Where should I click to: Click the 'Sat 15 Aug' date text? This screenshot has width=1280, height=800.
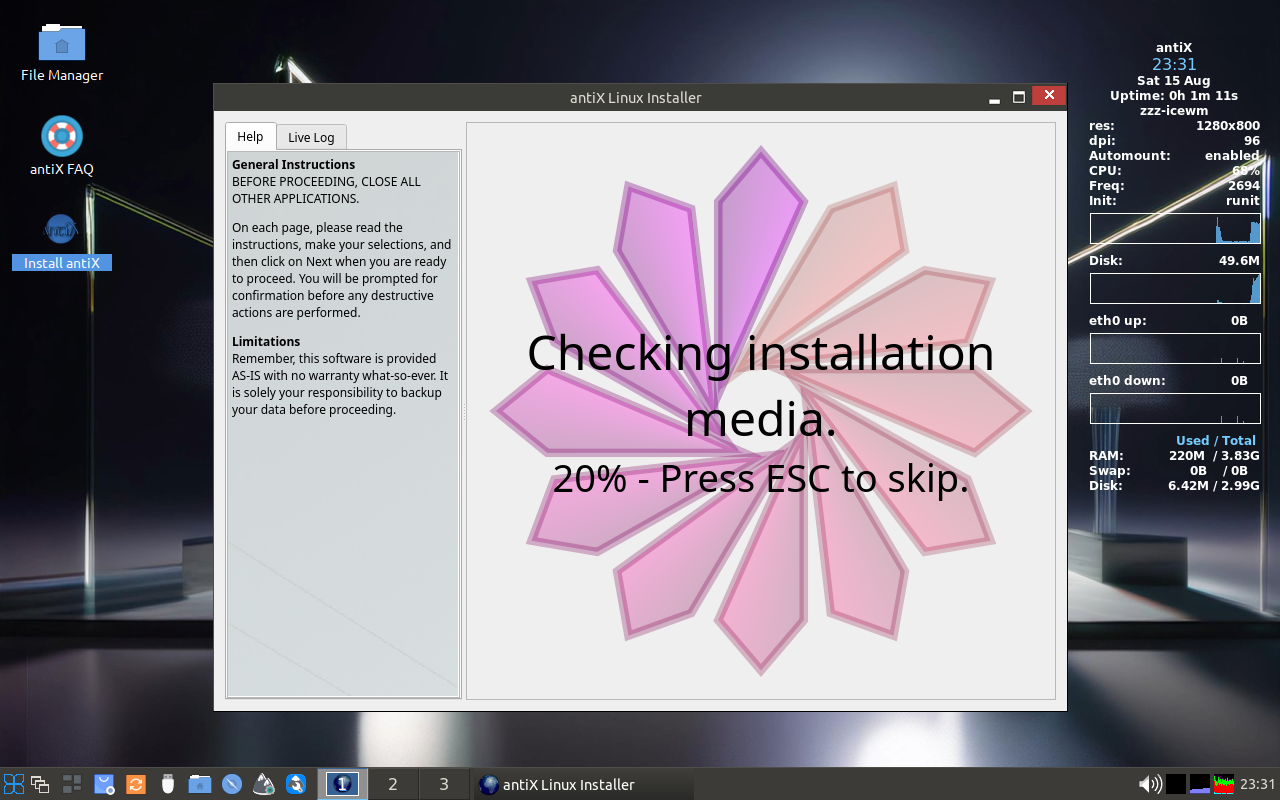coord(1174,81)
